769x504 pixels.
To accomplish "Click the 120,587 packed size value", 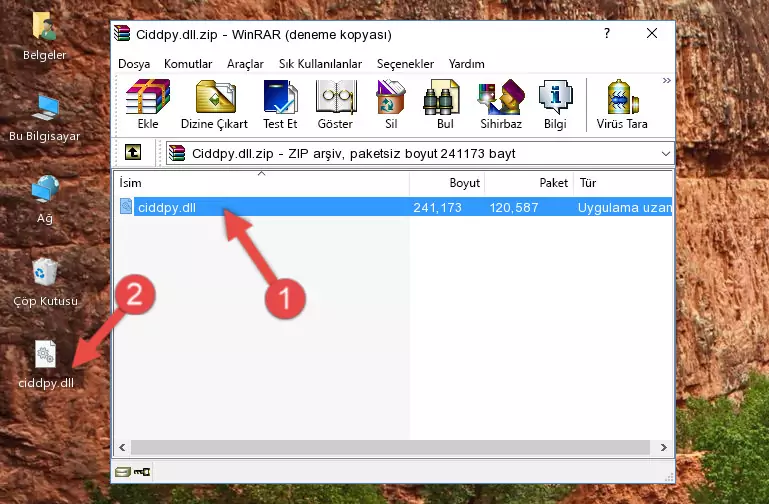I will tap(513, 207).
